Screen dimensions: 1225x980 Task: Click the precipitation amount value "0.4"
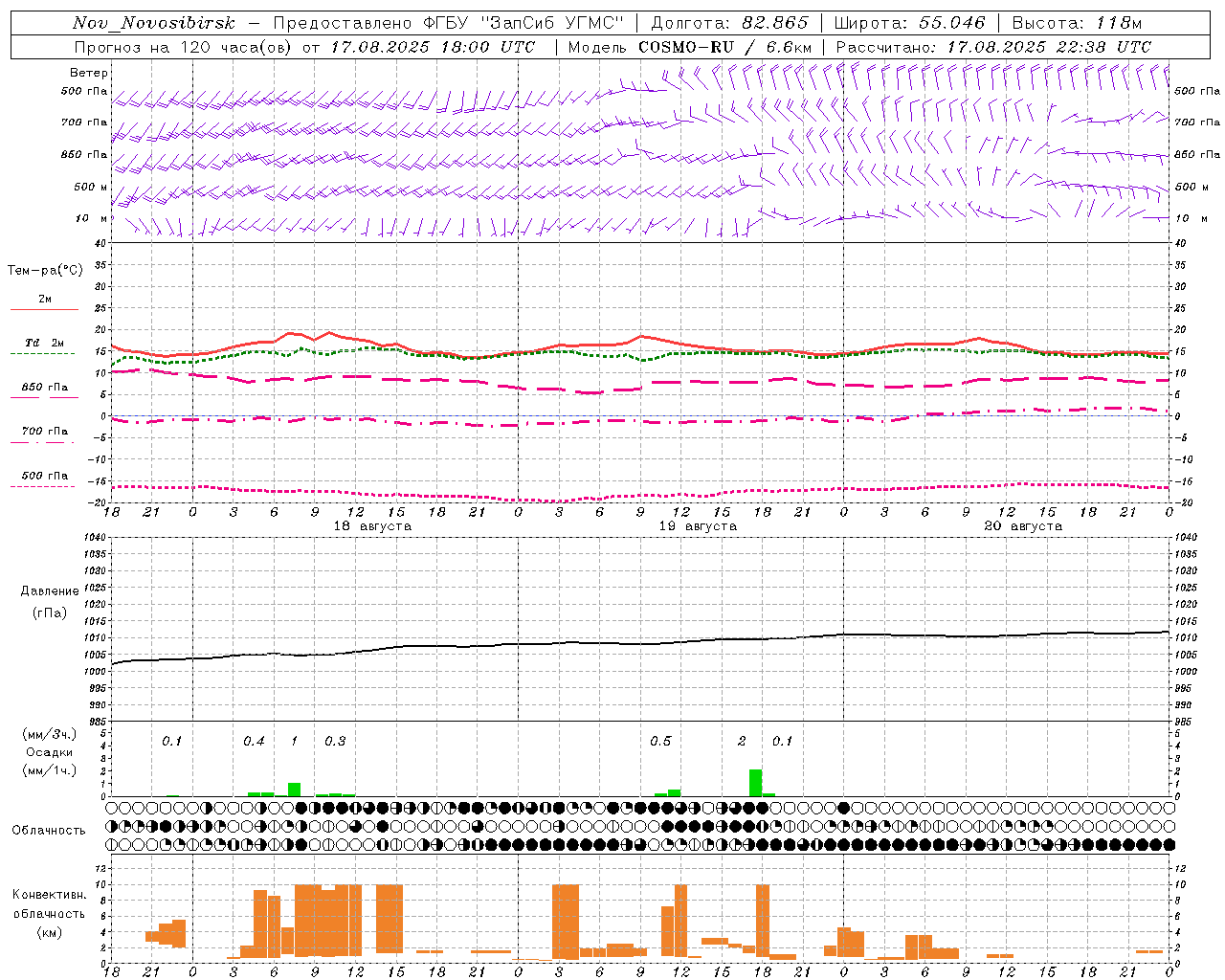click(254, 742)
